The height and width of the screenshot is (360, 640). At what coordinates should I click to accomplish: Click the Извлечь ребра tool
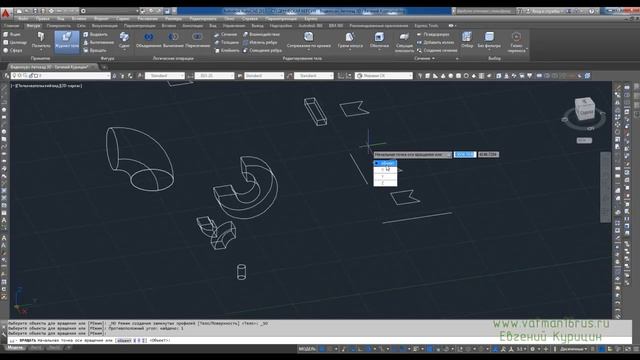point(260,42)
